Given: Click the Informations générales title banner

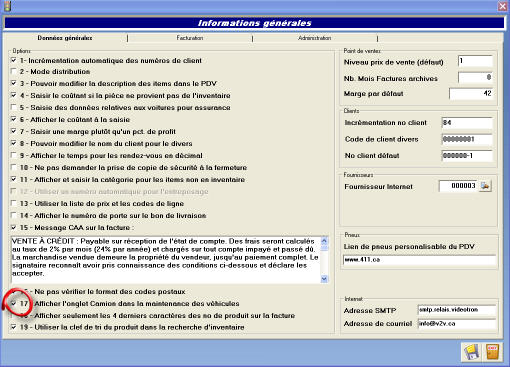Looking at the screenshot, I should pos(254,23).
